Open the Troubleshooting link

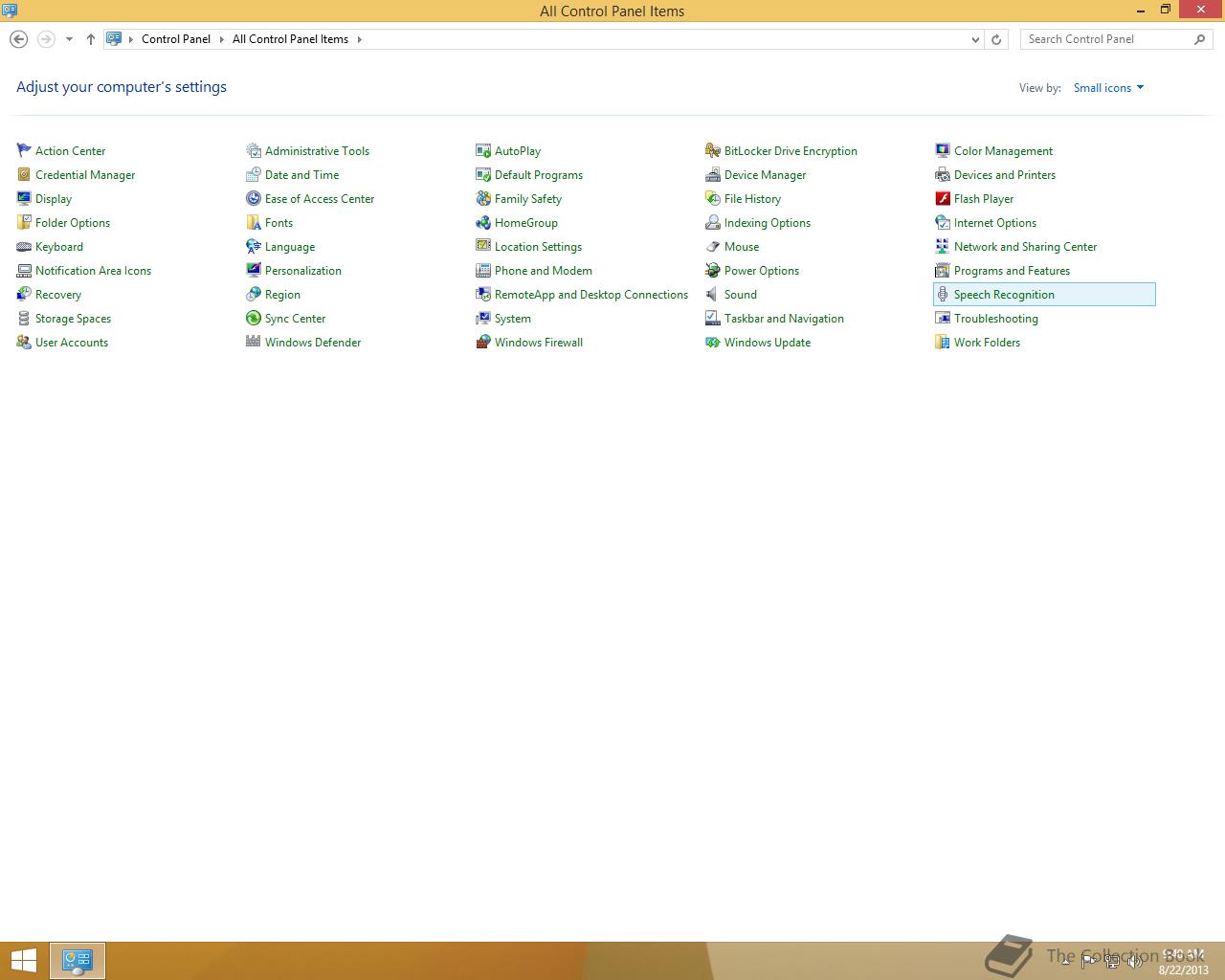(995, 319)
